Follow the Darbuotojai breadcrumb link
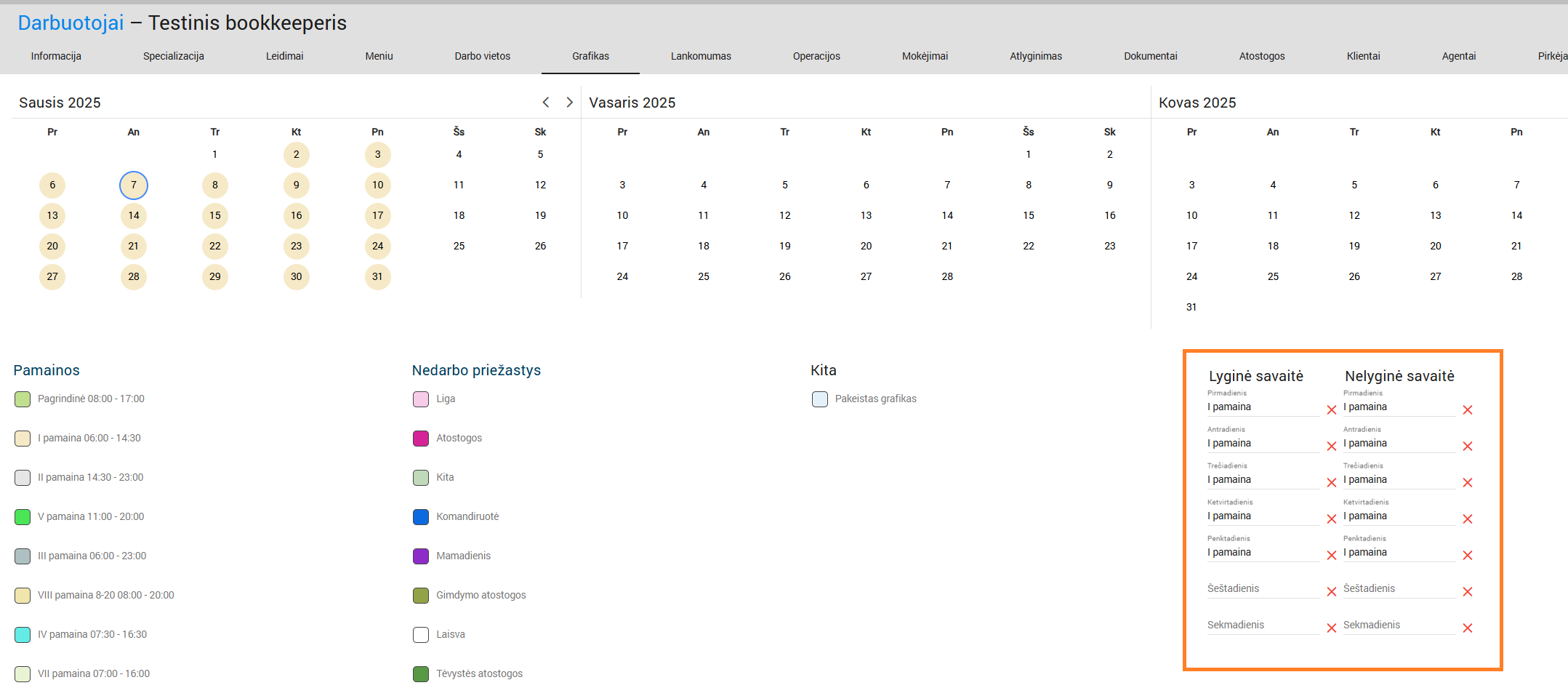The width and height of the screenshot is (1568, 696). tap(71, 23)
